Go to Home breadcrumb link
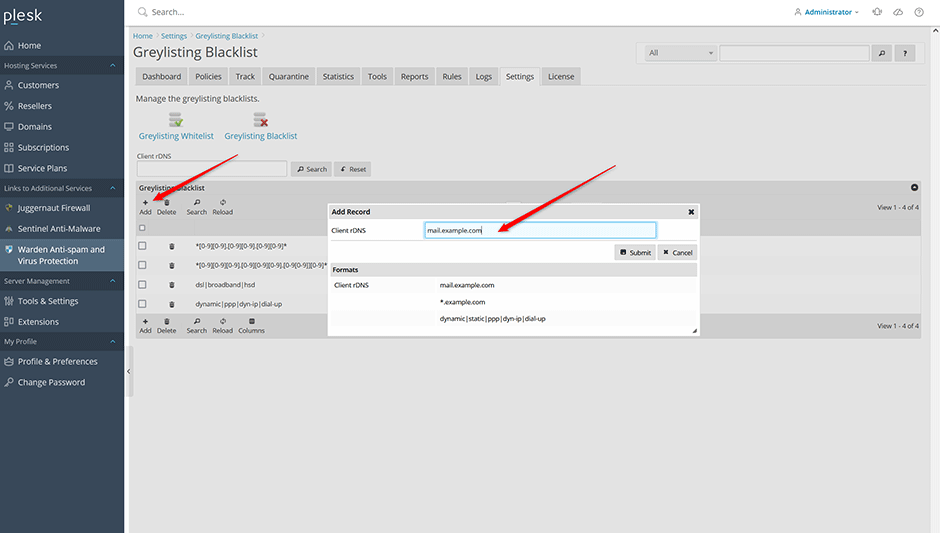The image size is (940, 533). coord(143,36)
